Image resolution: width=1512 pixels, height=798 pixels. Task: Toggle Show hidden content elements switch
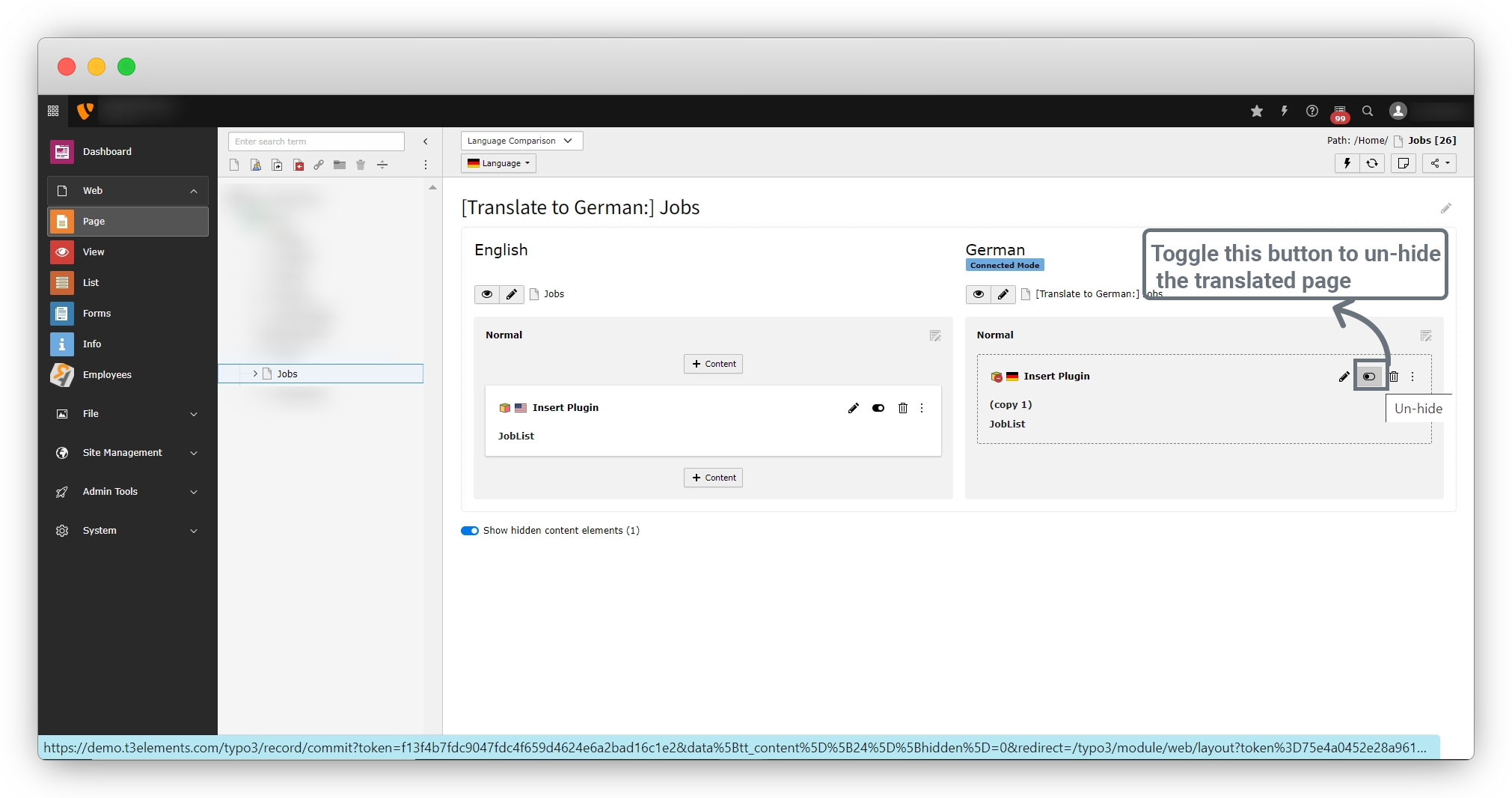pos(470,531)
